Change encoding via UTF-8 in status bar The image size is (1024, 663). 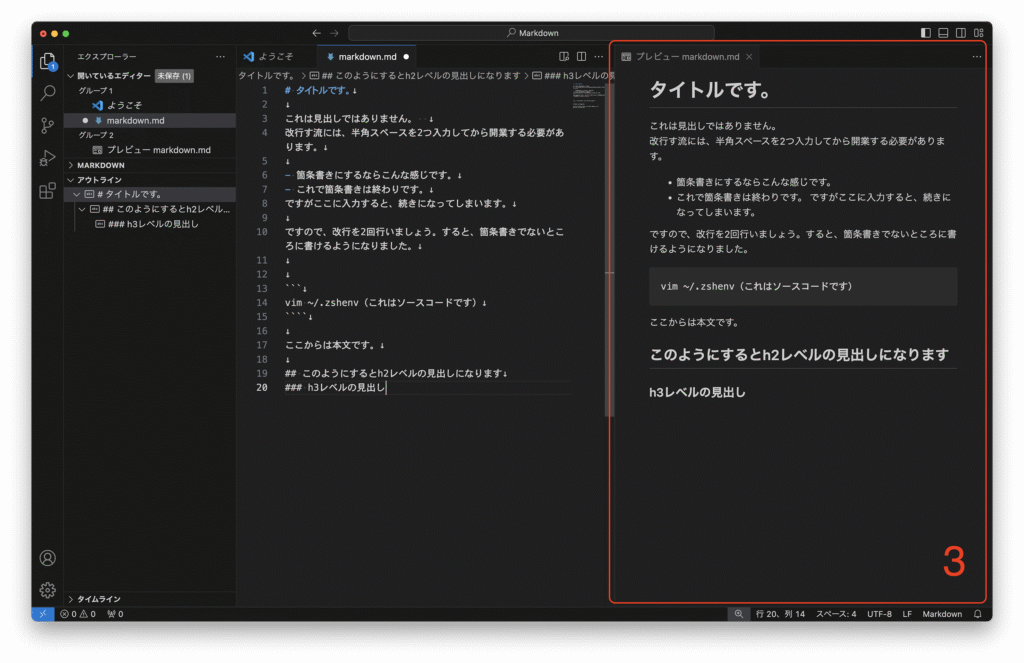coord(879,614)
